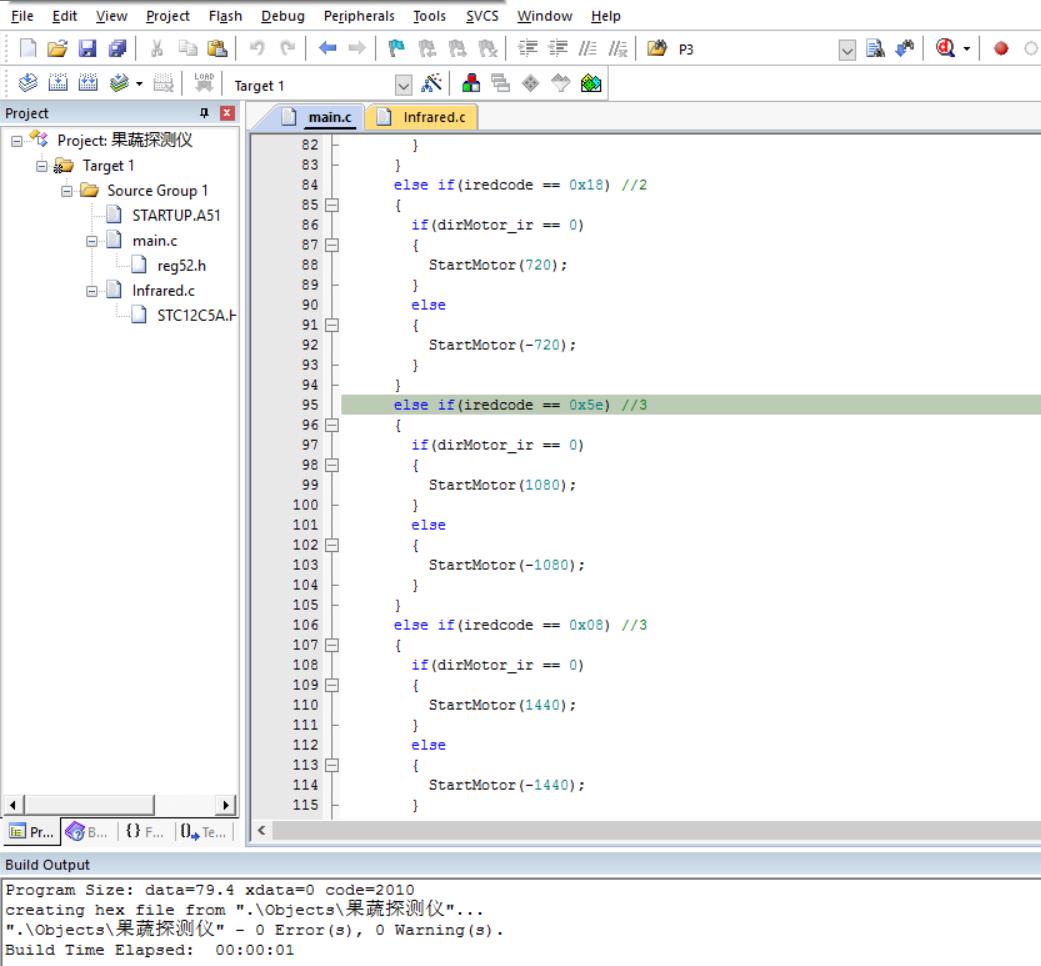
Task: Indent the selected lines
Action: (x=528, y=48)
